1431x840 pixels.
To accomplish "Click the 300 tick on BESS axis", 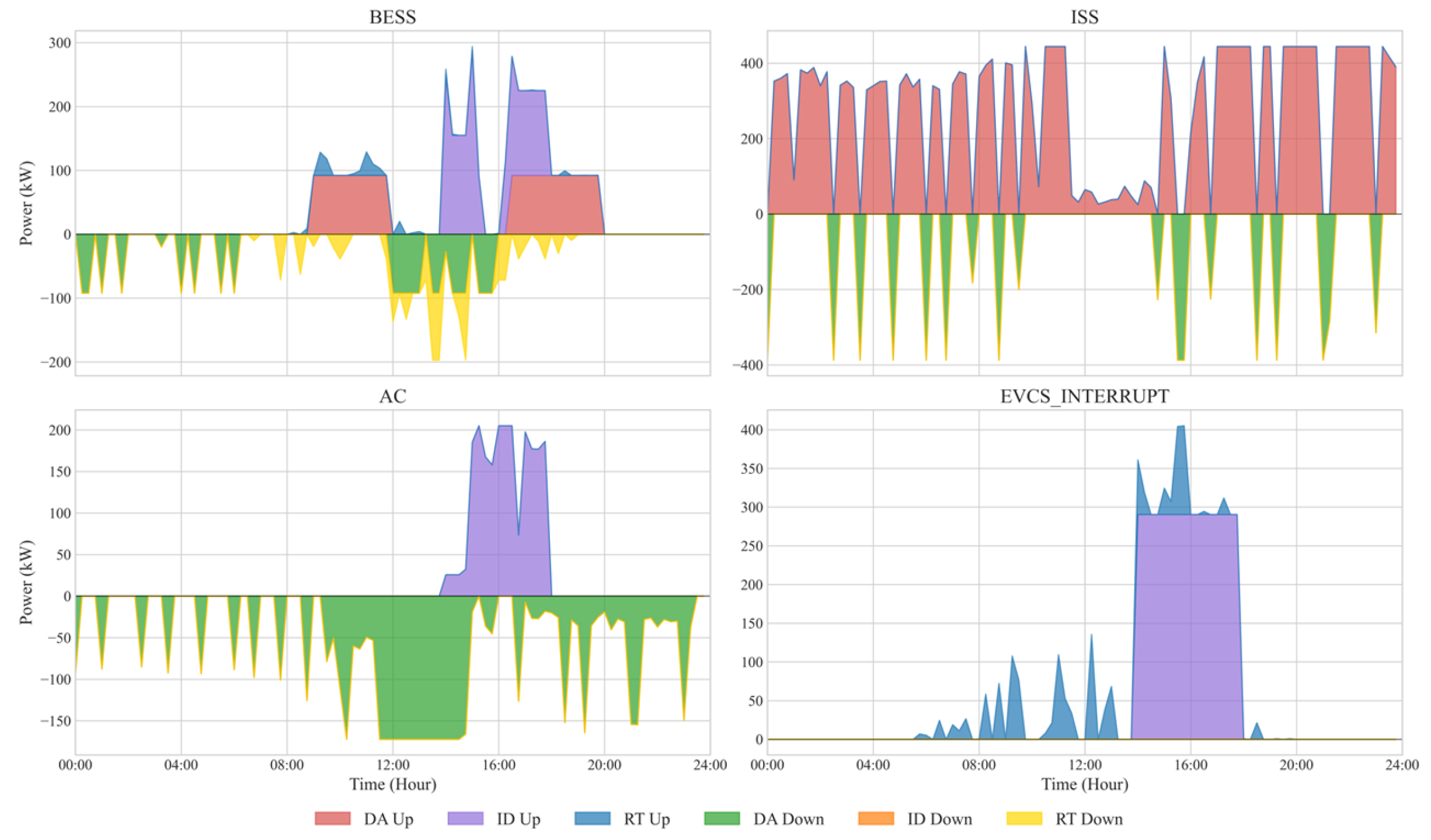I will click(60, 43).
